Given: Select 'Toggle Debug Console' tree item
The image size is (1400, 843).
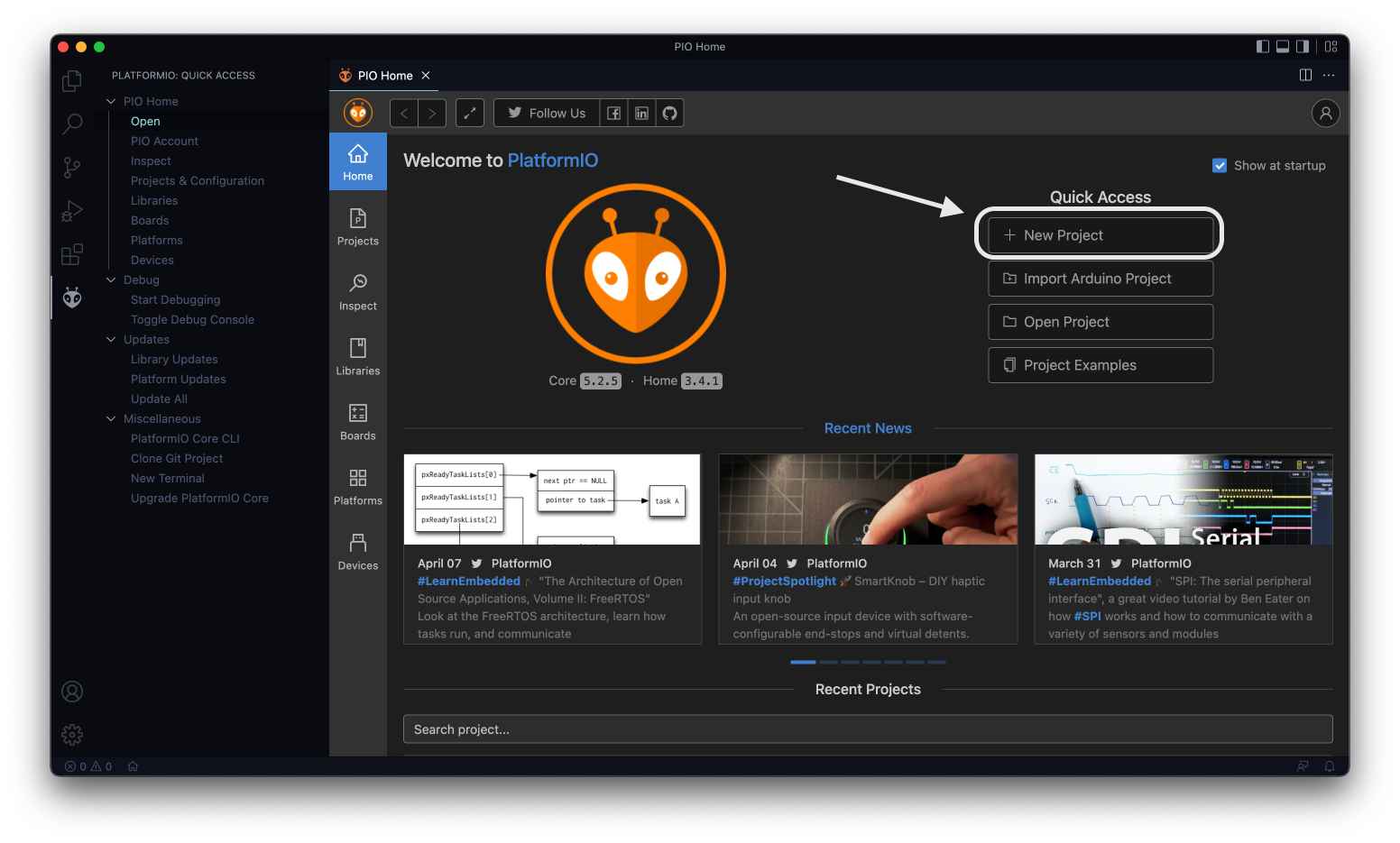Looking at the screenshot, I should (x=192, y=319).
